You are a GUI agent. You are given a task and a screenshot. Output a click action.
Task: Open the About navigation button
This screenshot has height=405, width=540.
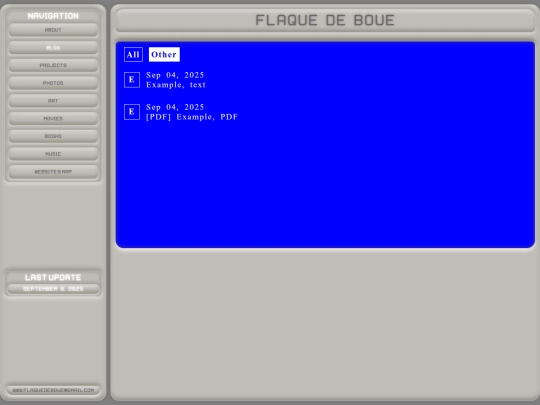pos(53,30)
